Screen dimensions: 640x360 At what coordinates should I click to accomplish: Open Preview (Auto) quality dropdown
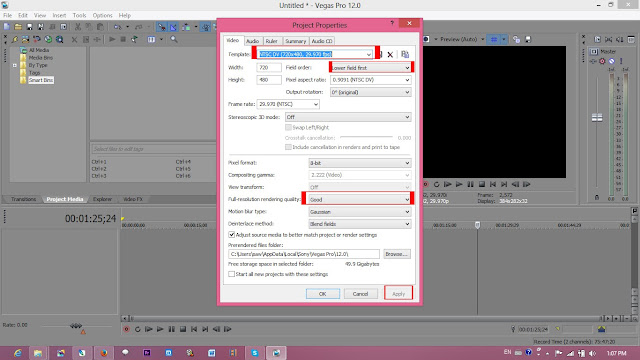coord(482,39)
